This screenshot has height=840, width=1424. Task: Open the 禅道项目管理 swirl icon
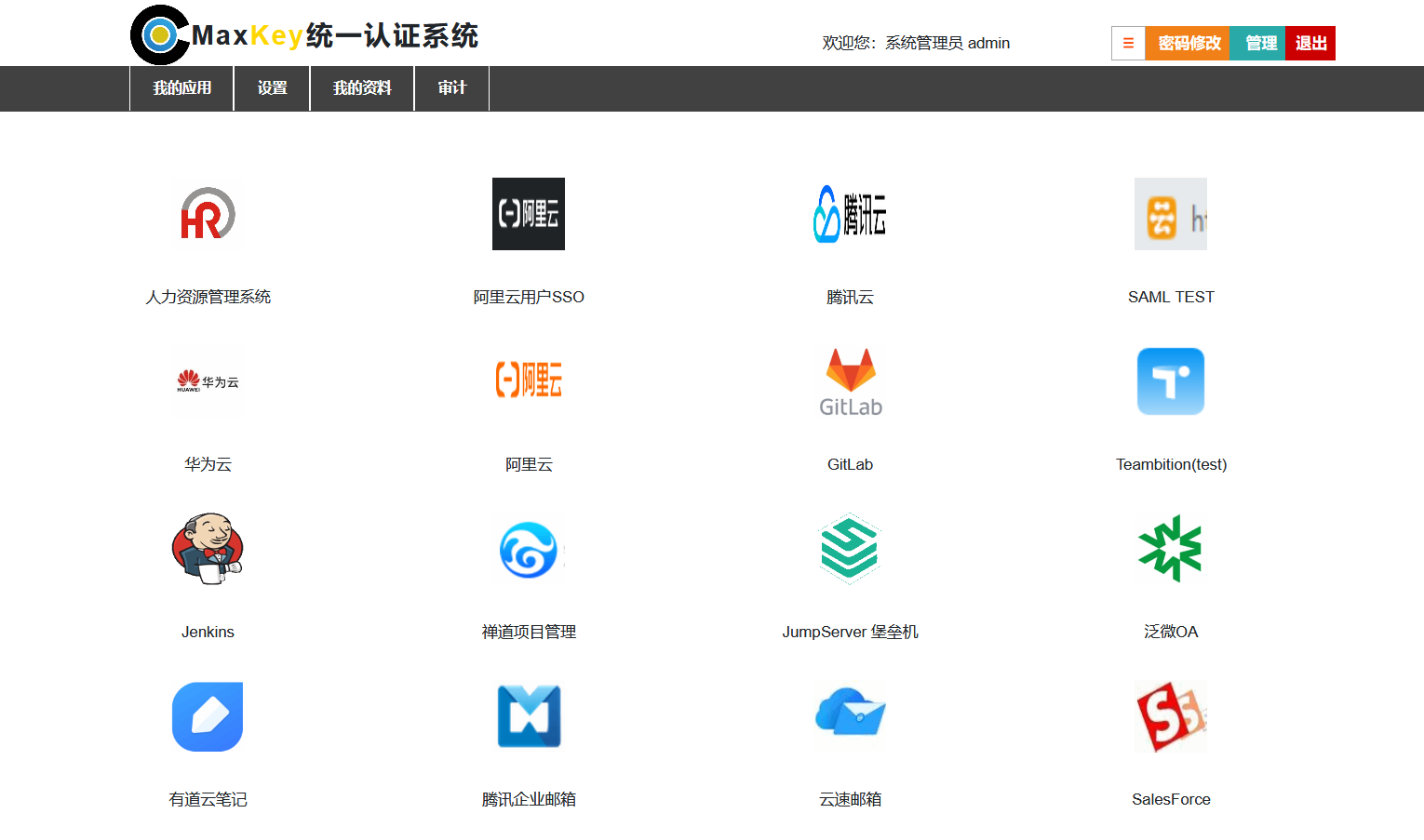(x=528, y=549)
